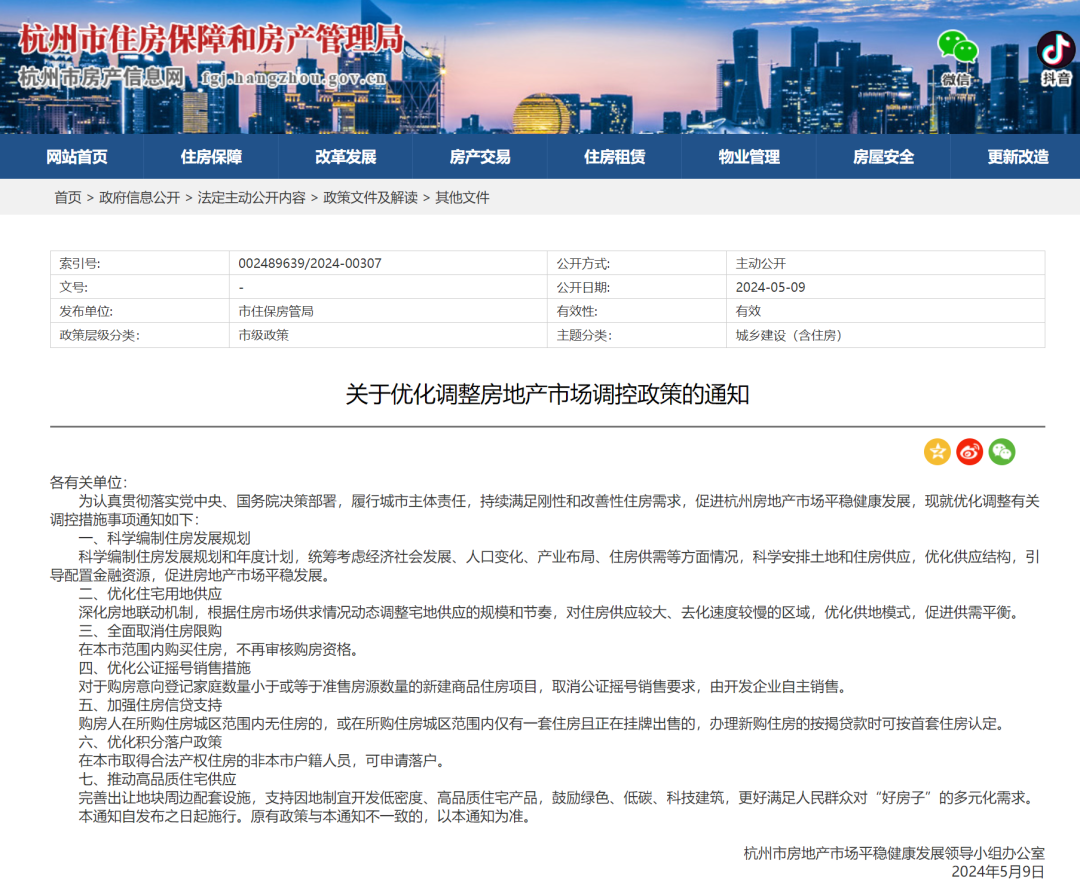Select 物业管理 from the navigation bar

click(x=749, y=157)
